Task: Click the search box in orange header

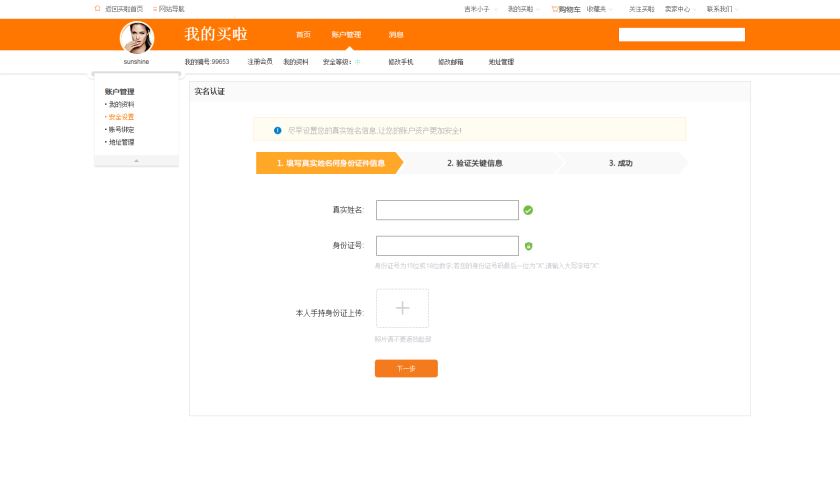Action: coord(681,35)
